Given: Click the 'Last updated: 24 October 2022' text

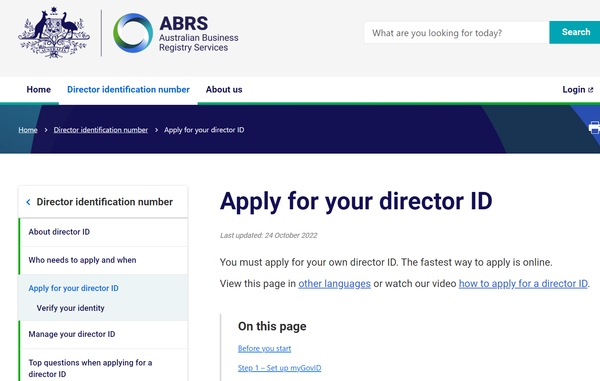Looking at the screenshot, I should (x=269, y=235).
